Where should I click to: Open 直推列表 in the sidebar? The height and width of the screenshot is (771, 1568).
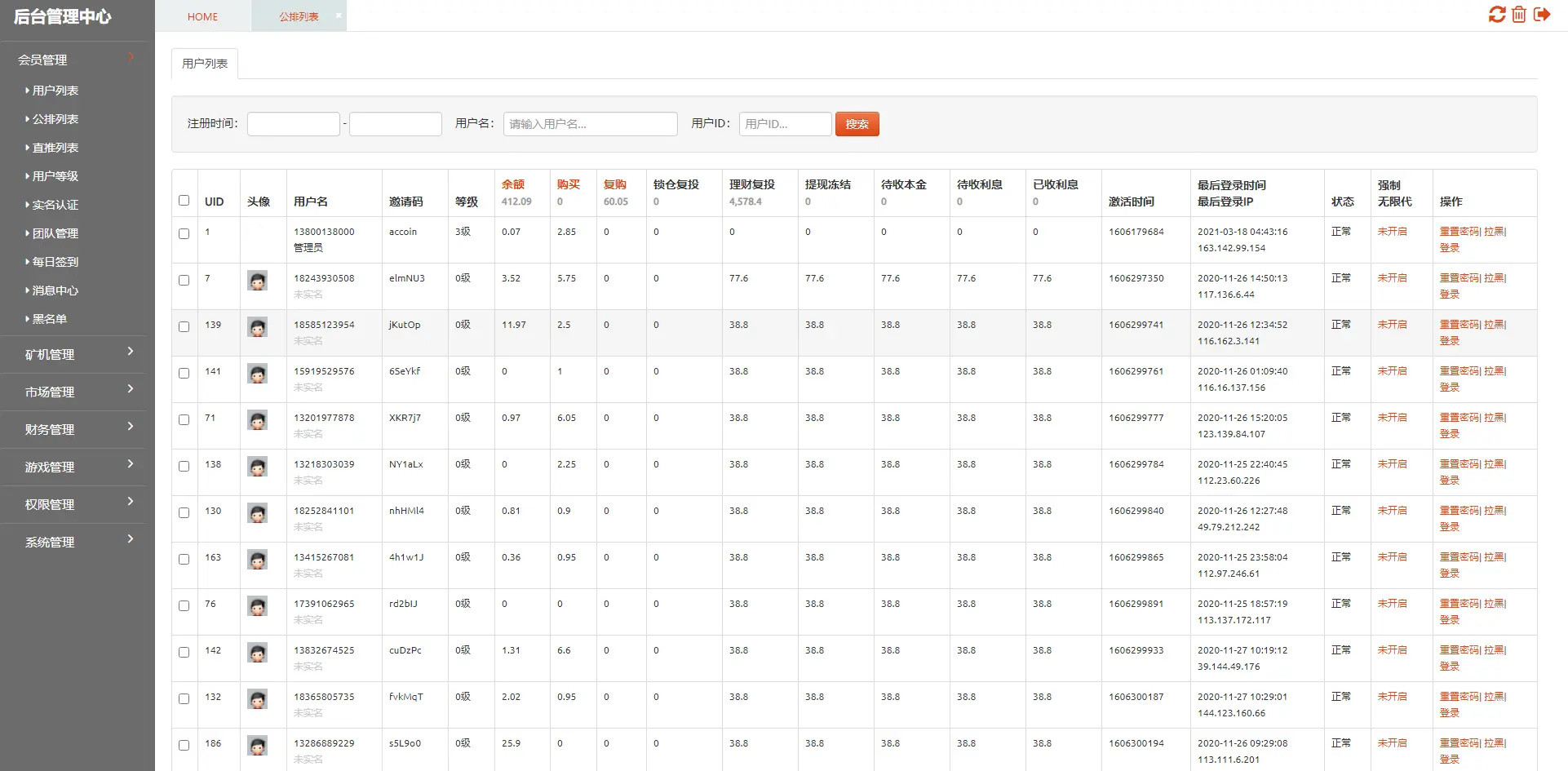point(55,148)
